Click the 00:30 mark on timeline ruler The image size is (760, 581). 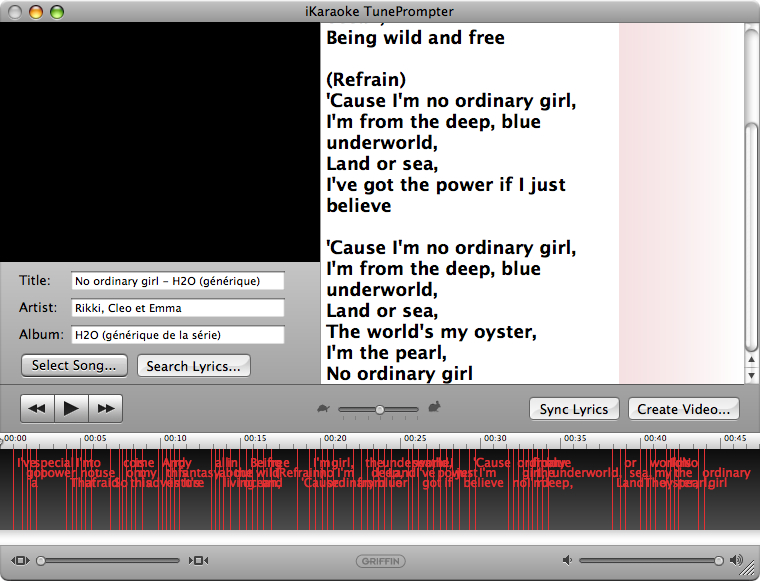(x=495, y=438)
